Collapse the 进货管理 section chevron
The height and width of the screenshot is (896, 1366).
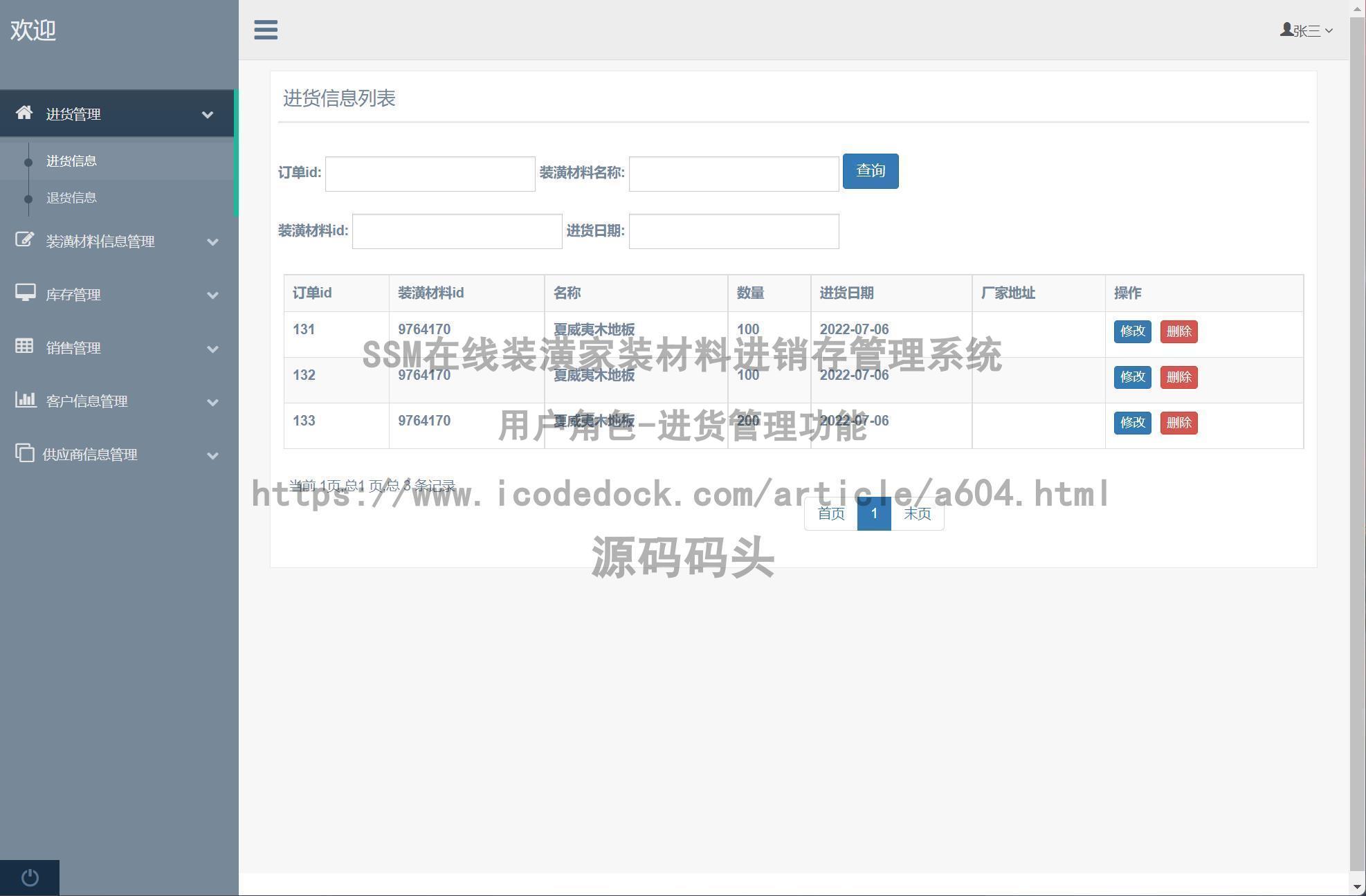(208, 114)
